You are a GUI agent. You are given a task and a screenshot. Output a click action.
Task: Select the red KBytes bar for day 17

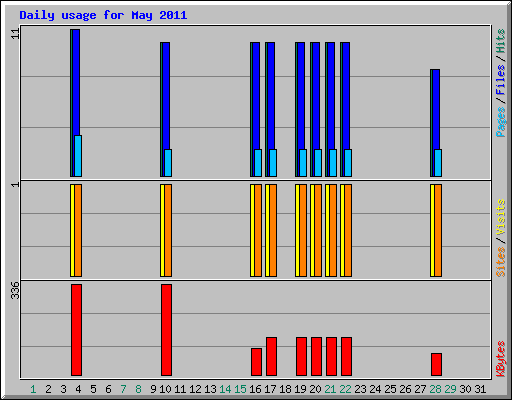tap(271, 357)
